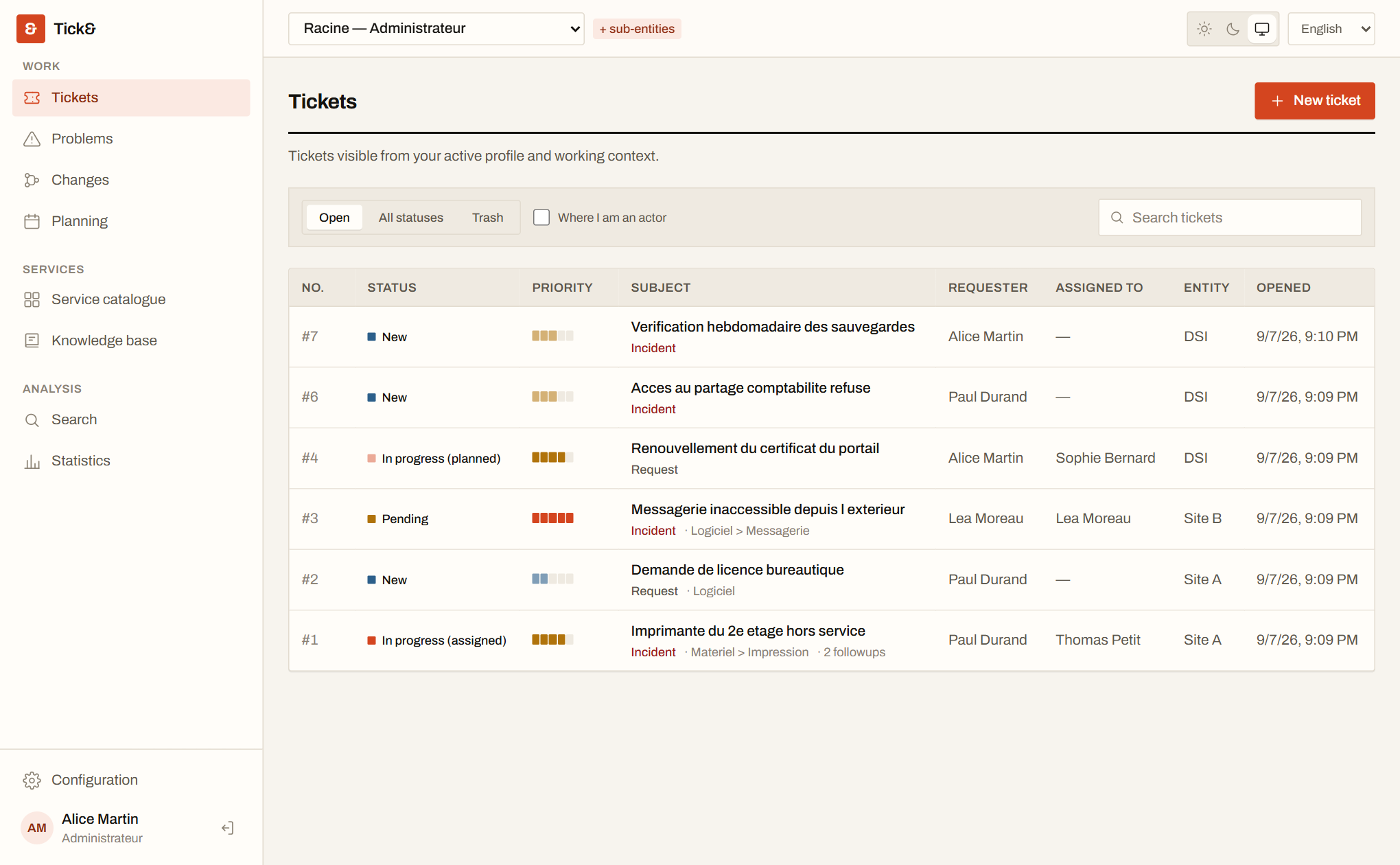The image size is (1400, 865).
Task: Switch to light theme sun icon
Action: [x=1204, y=29]
